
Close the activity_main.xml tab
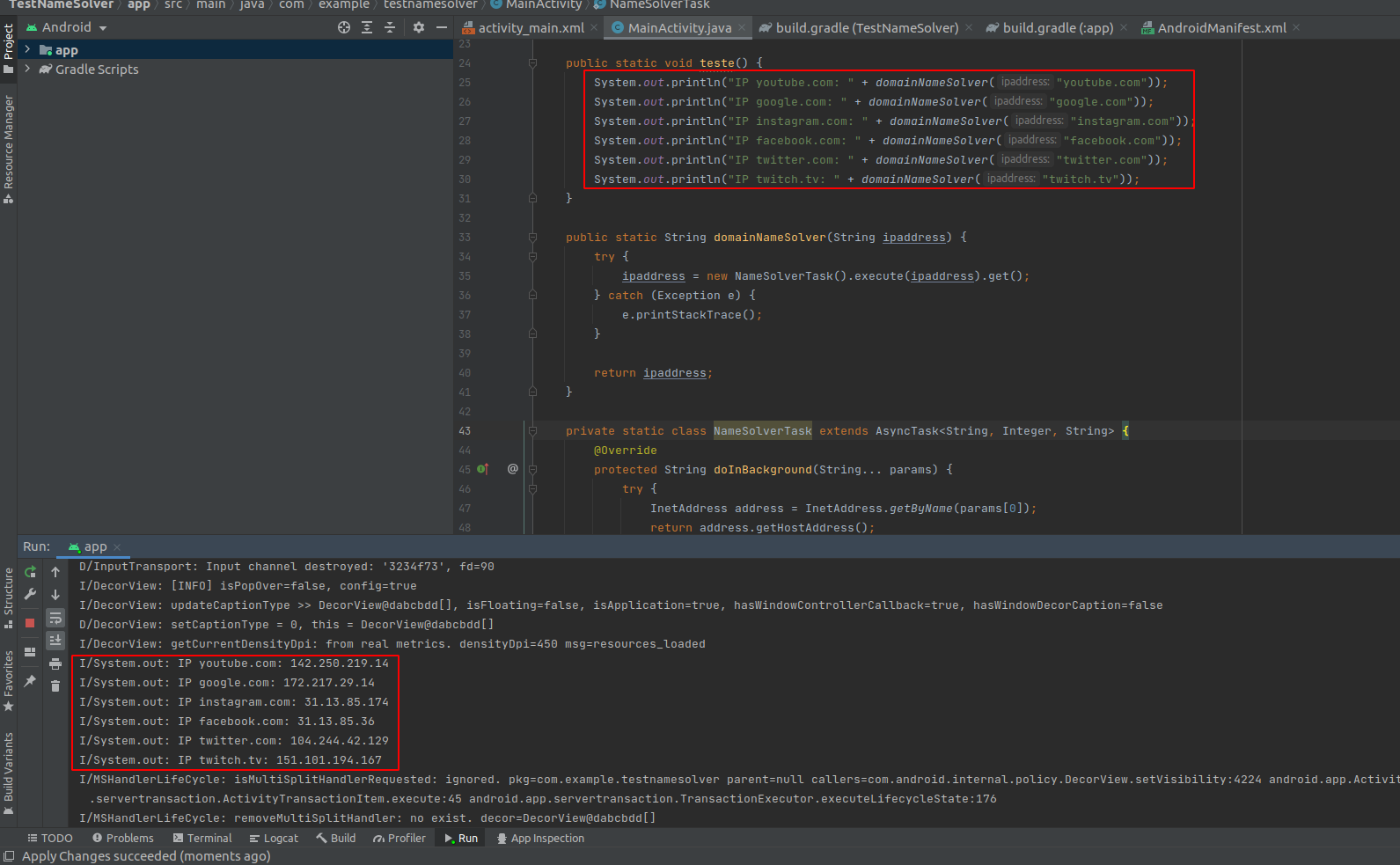point(595,28)
